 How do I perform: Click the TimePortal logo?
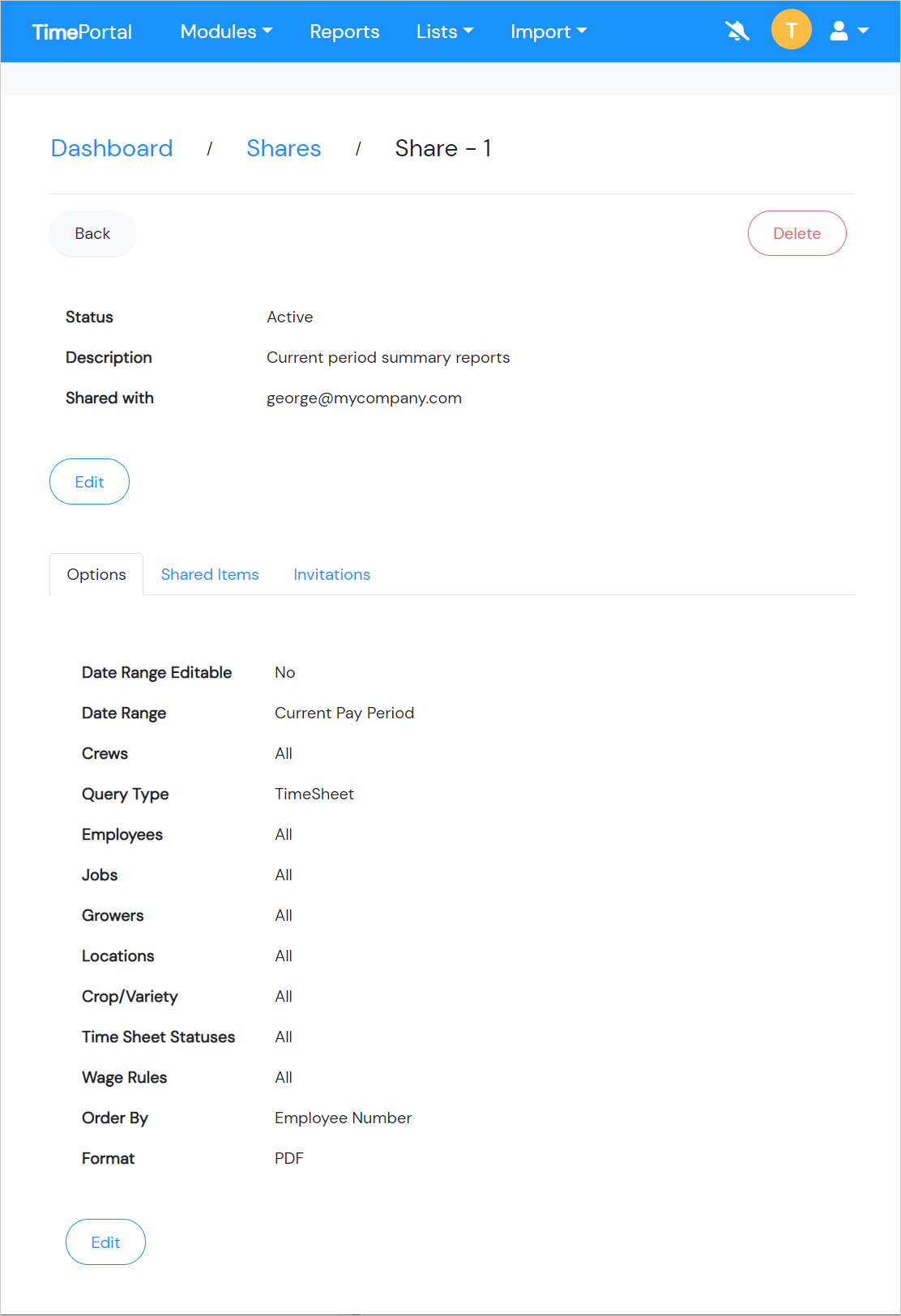click(x=82, y=32)
